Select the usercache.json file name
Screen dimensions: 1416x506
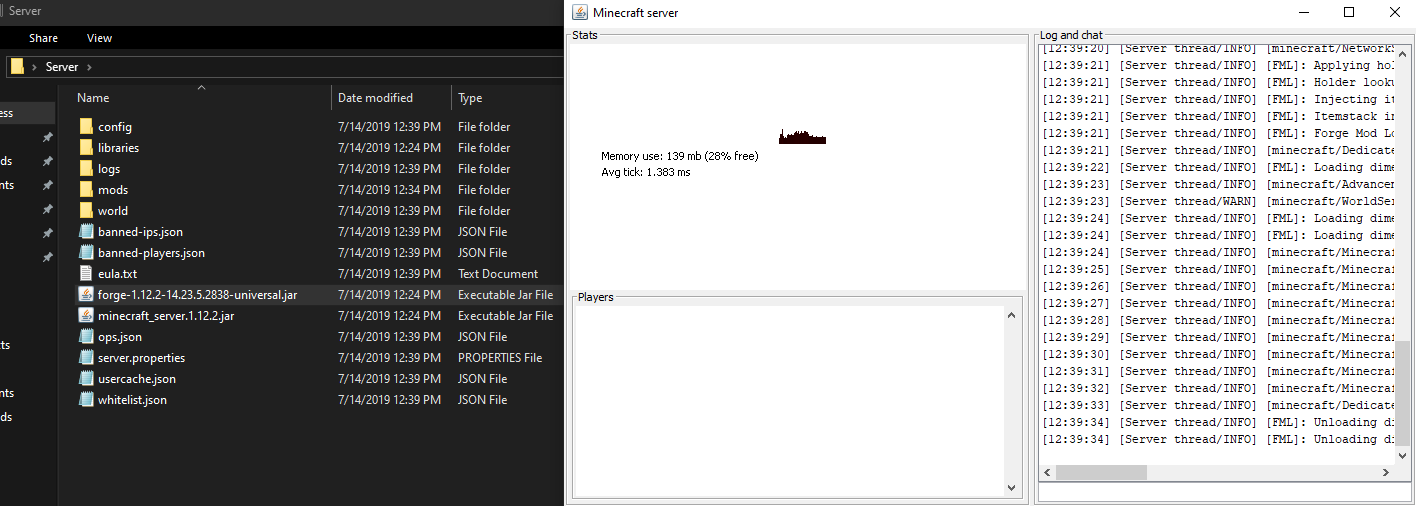[x=136, y=379]
